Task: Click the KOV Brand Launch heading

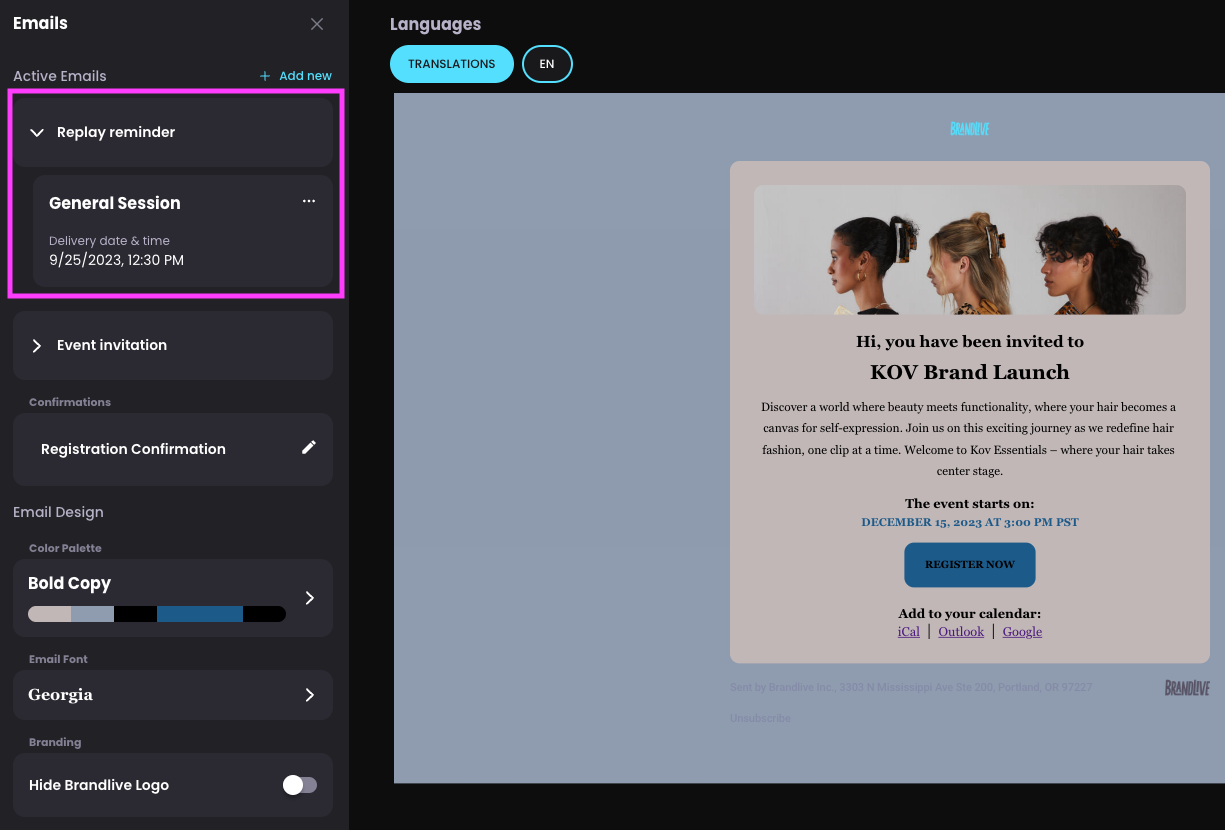Action: (x=970, y=372)
